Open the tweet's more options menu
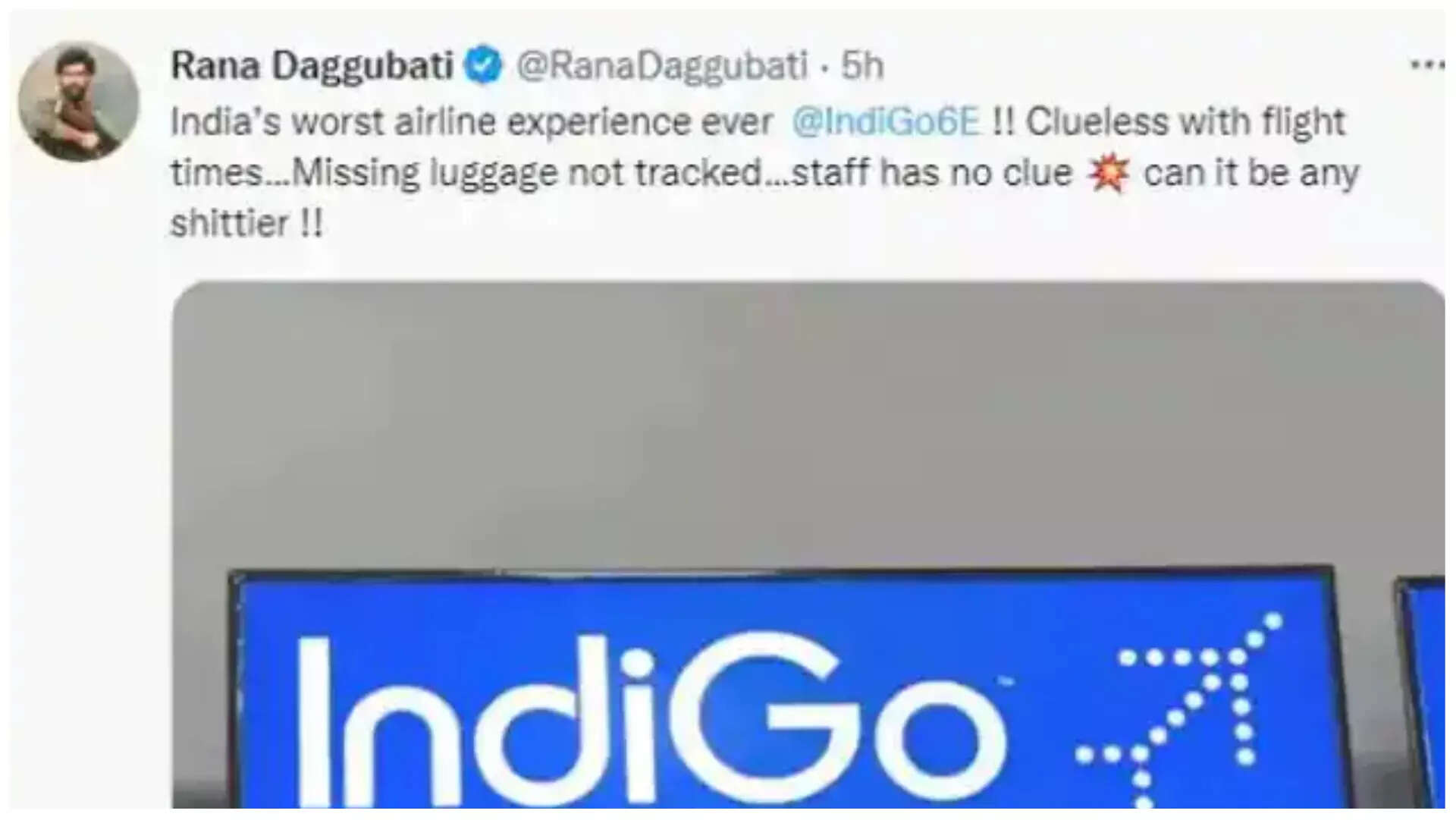The width and height of the screenshot is (1456, 820). coord(1427,65)
